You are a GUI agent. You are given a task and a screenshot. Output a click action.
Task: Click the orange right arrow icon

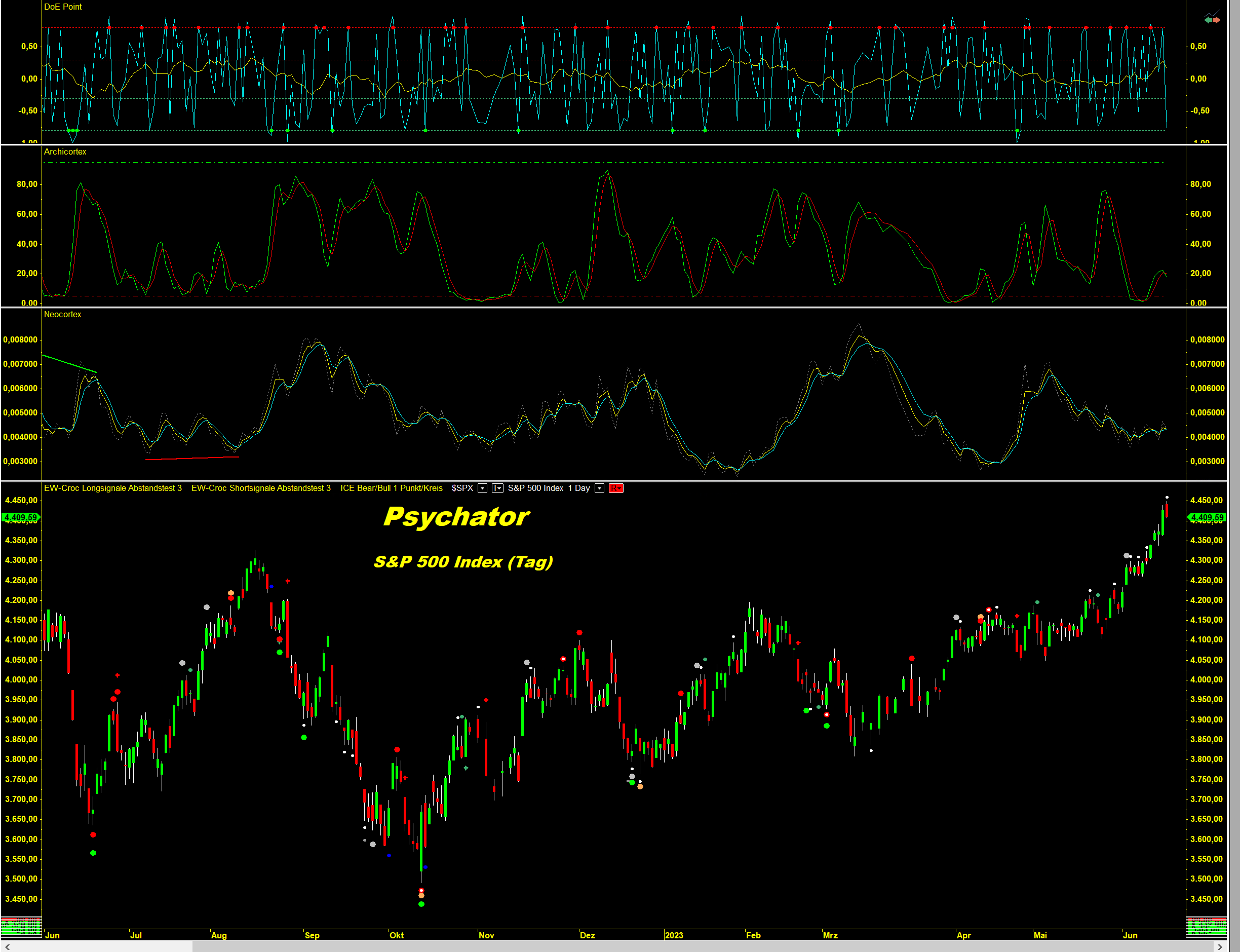click(x=1216, y=20)
